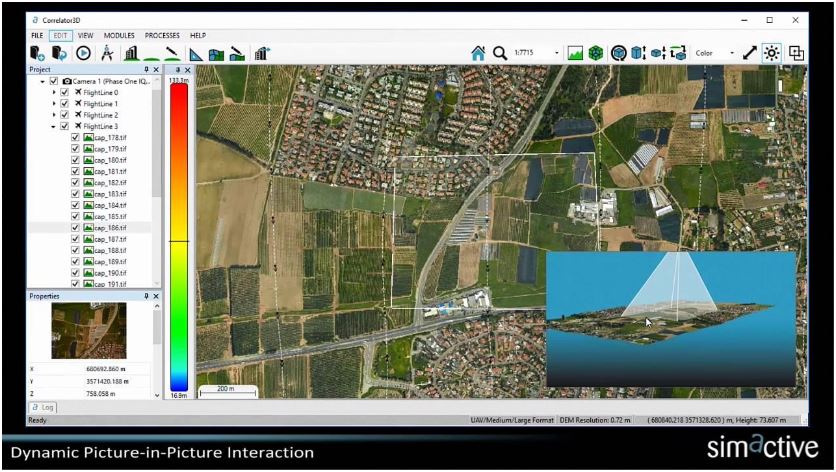Switch to the Log tab
The image size is (836, 472).
[x=42, y=408]
